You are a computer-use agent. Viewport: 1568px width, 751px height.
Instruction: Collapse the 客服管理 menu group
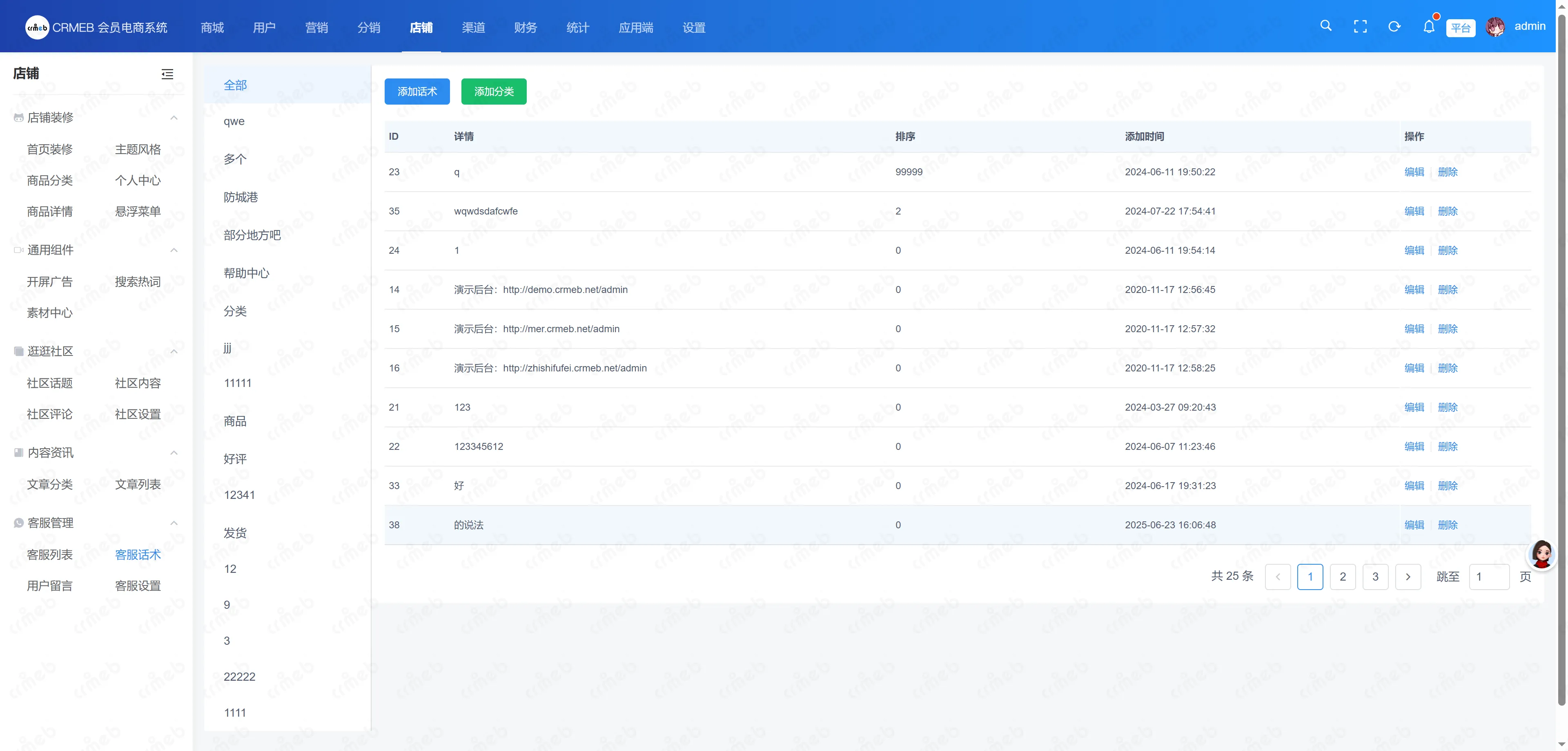[x=174, y=523]
